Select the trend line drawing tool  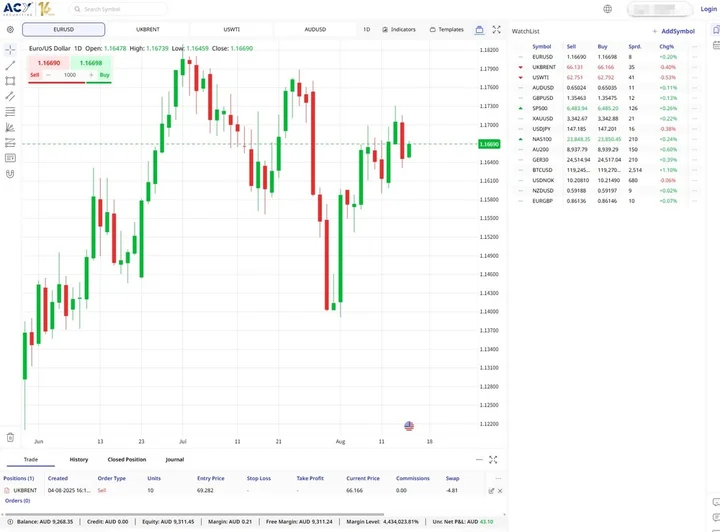pyautogui.click(x=10, y=65)
